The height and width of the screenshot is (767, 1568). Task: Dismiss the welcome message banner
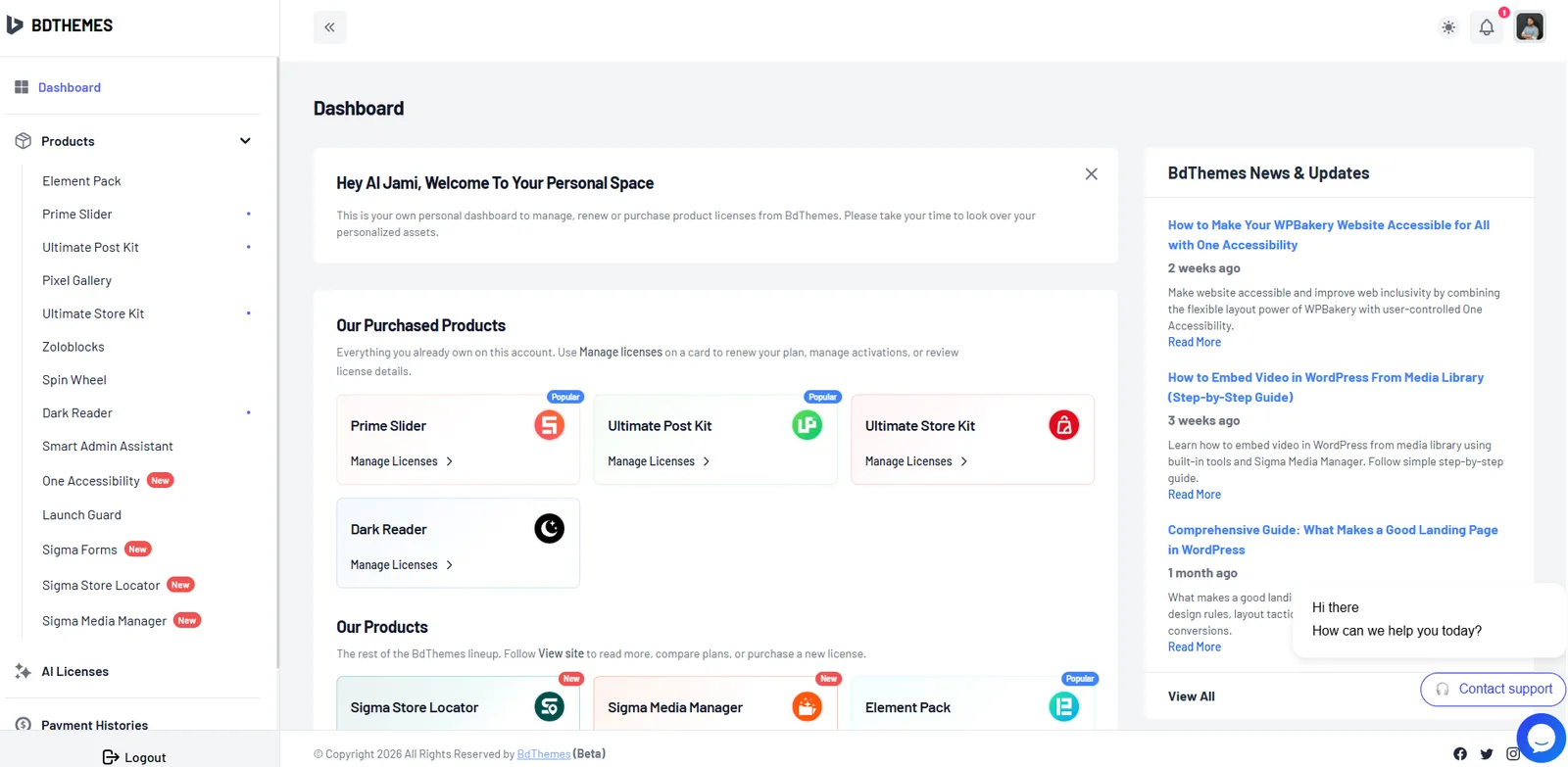tap(1091, 174)
